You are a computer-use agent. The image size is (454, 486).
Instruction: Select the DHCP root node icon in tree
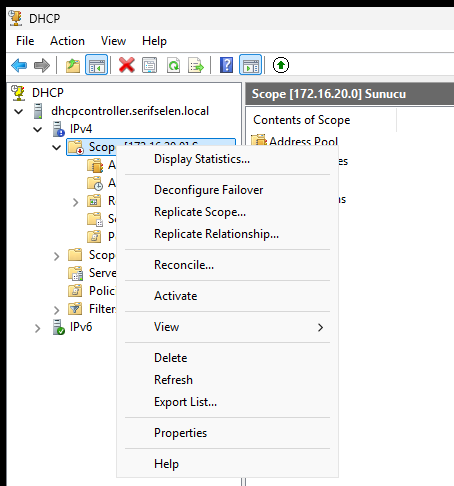click(x=18, y=93)
